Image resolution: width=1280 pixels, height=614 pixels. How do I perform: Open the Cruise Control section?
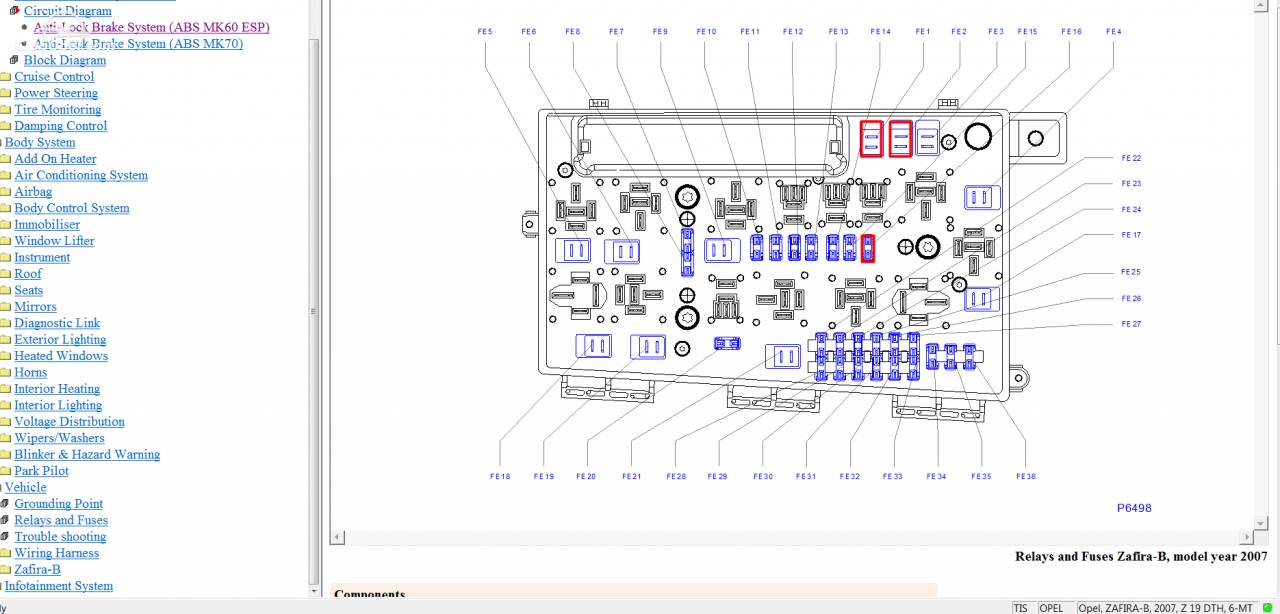[x=54, y=77]
